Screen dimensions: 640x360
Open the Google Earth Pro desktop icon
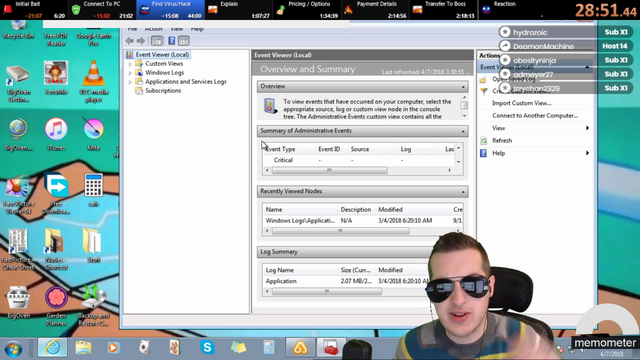(93, 33)
